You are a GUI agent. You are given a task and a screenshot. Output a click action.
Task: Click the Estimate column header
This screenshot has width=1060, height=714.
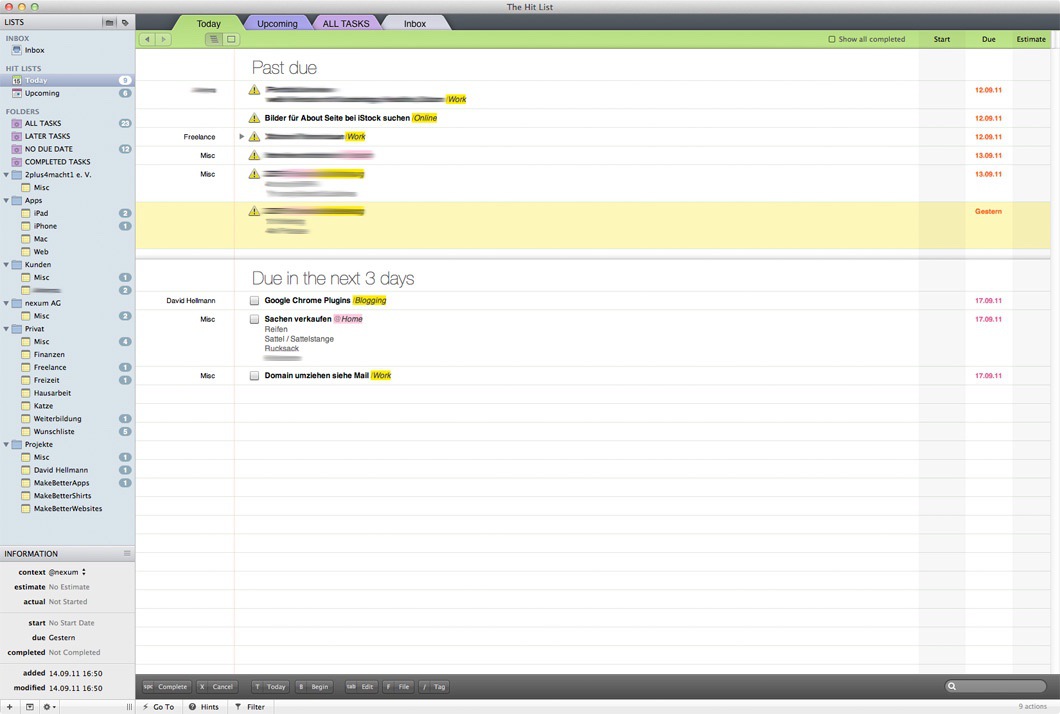pyautogui.click(x=1031, y=39)
